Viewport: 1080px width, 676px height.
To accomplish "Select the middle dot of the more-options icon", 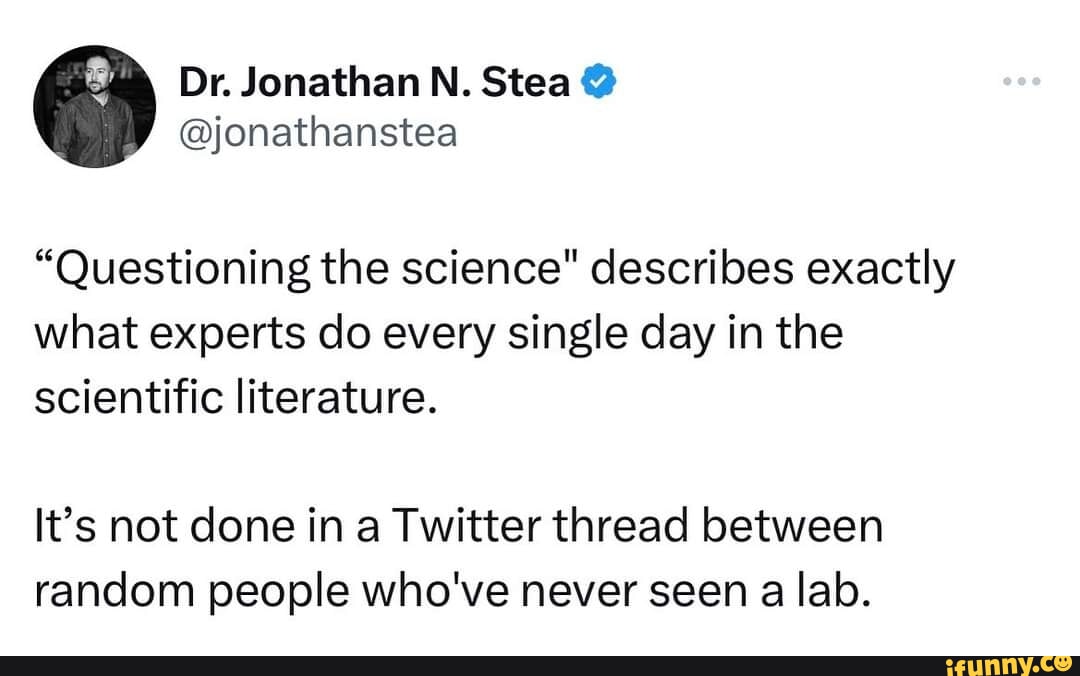I will tap(1020, 82).
